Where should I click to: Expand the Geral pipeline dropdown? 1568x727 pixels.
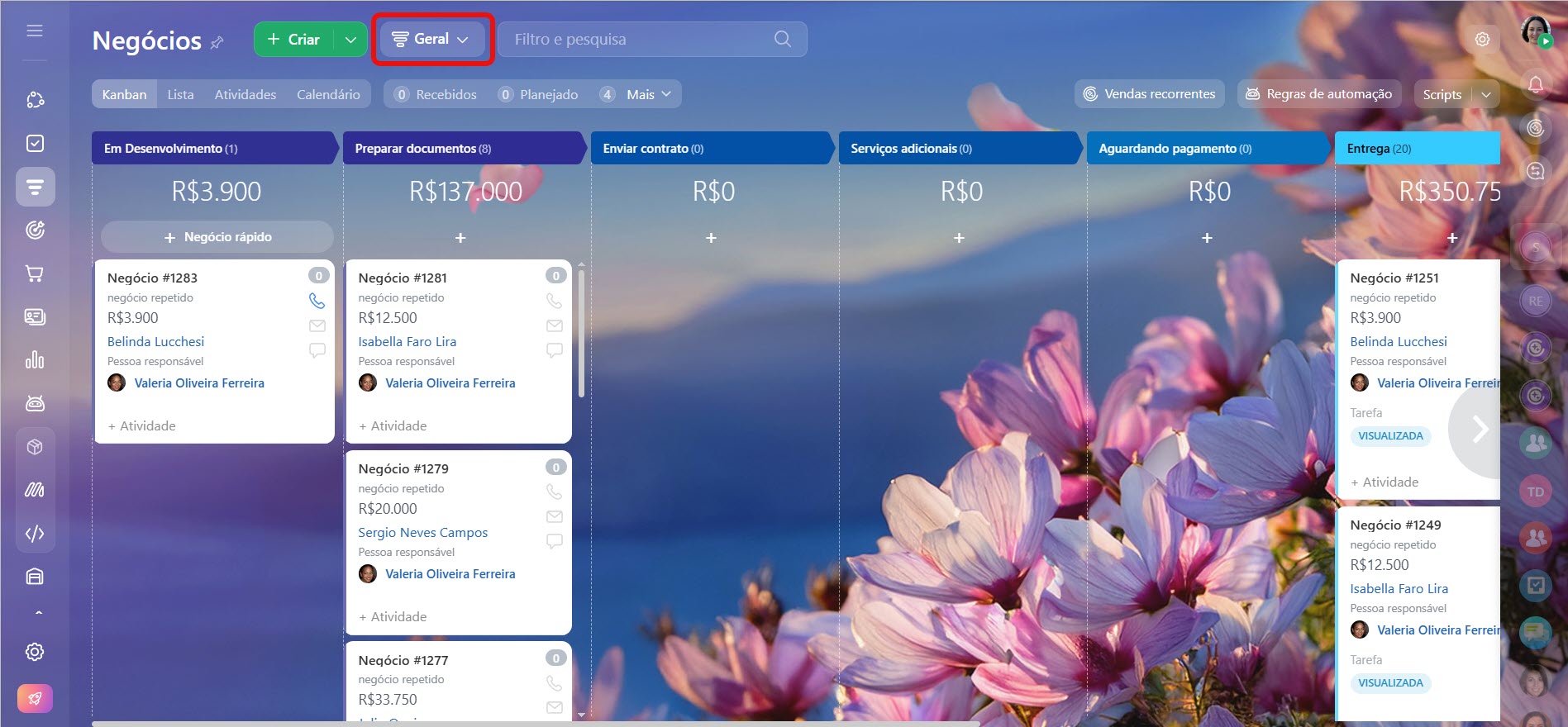click(432, 40)
